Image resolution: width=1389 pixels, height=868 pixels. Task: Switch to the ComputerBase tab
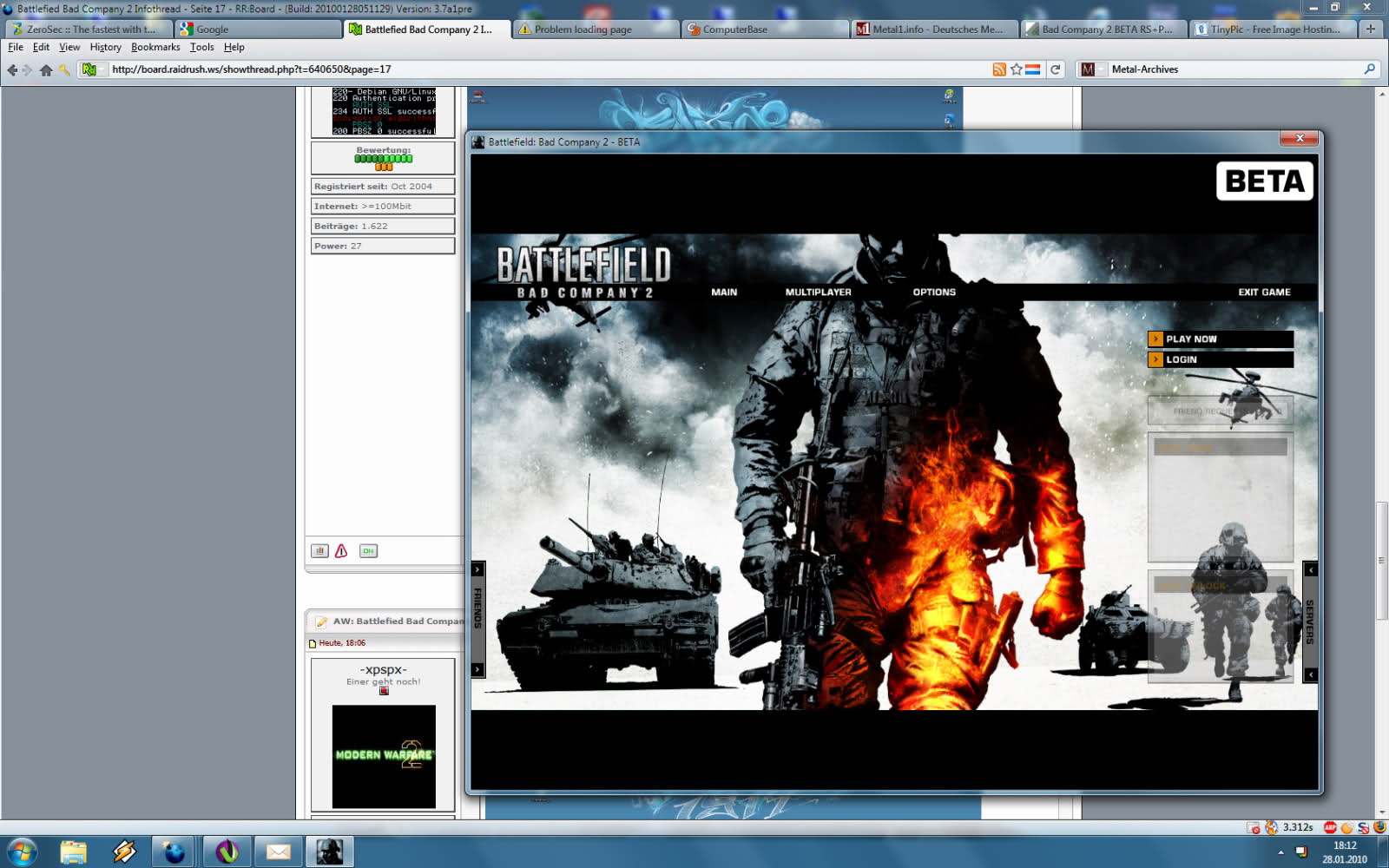[x=766, y=30]
